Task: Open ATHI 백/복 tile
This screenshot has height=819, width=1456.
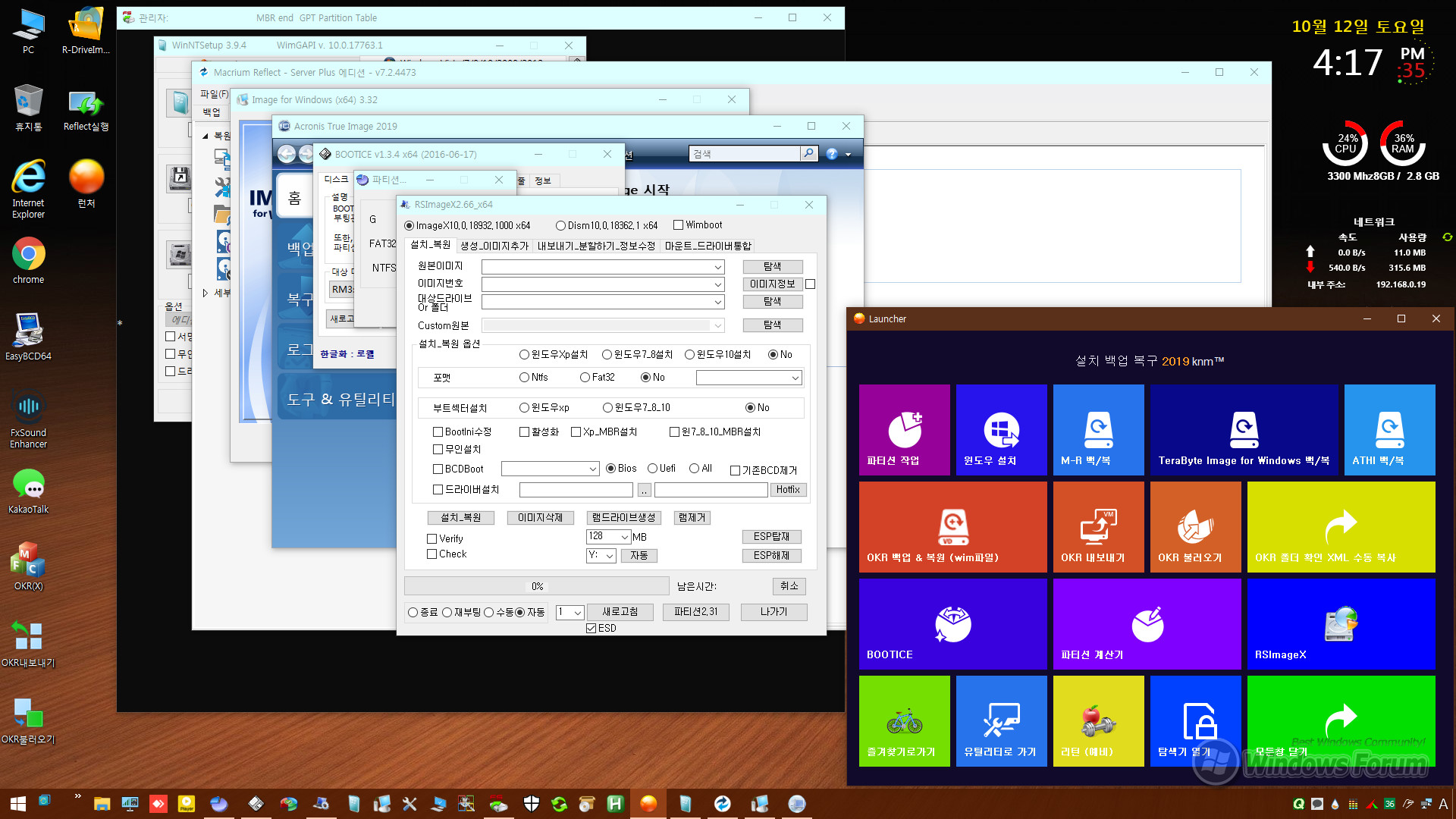Action: [x=1389, y=429]
